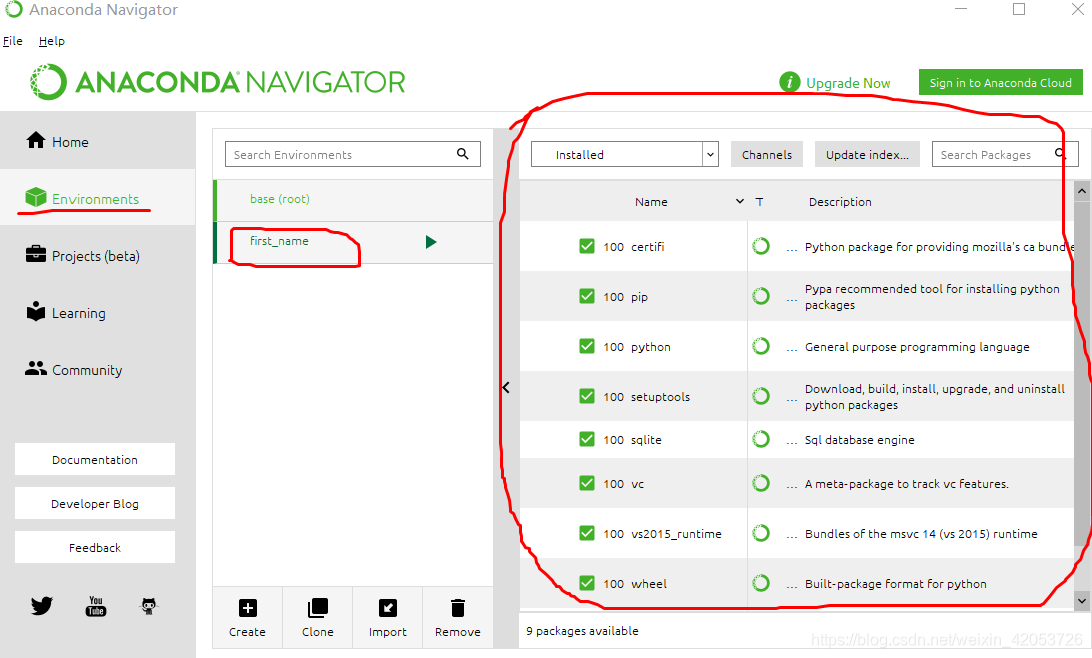The width and height of the screenshot is (1092, 658).
Task: Create a new environment
Action: tap(247, 617)
